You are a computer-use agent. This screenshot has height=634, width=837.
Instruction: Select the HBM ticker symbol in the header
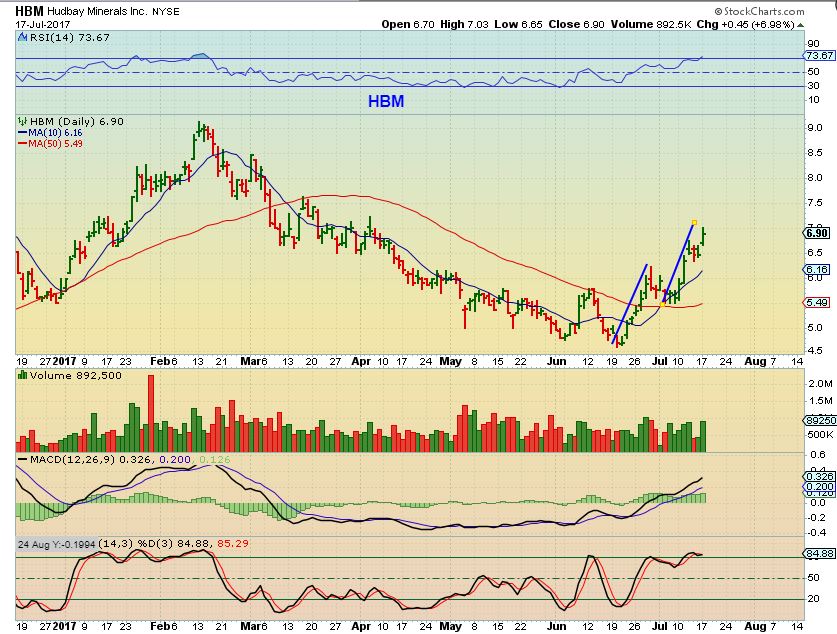pyautogui.click(x=29, y=11)
